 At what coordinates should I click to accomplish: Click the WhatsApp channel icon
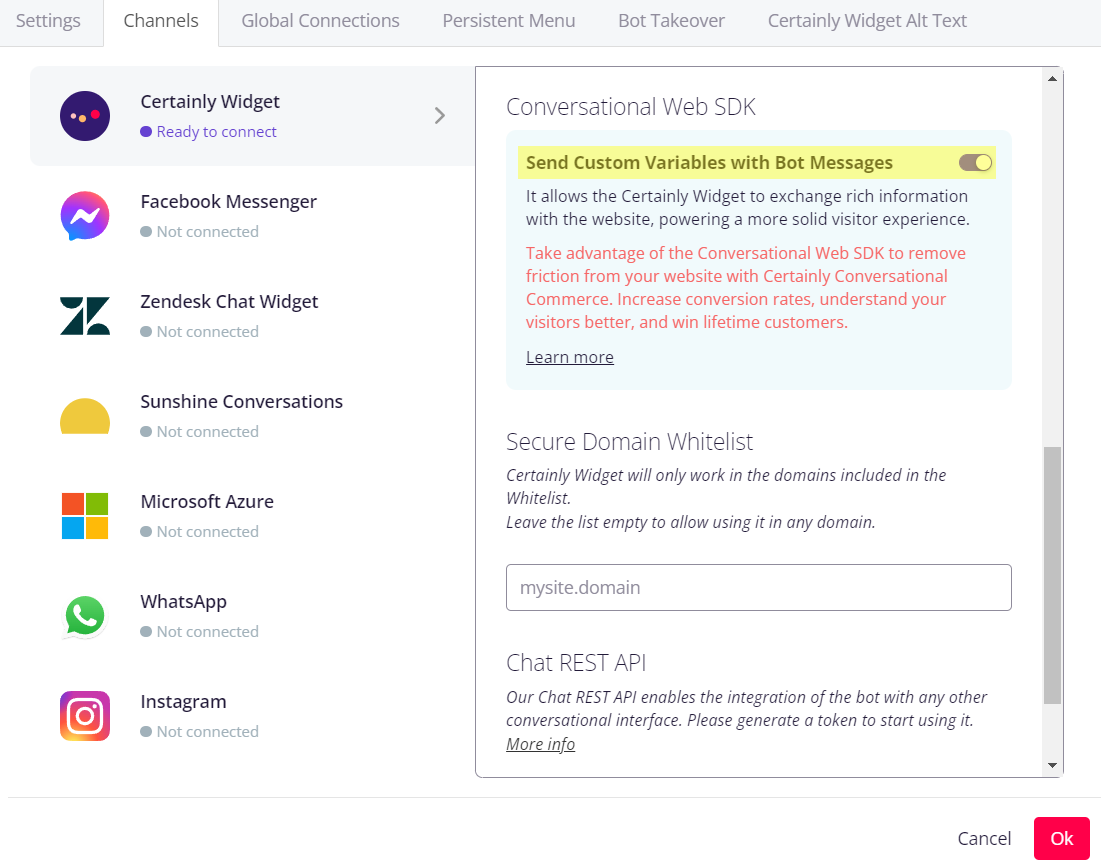click(85, 616)
